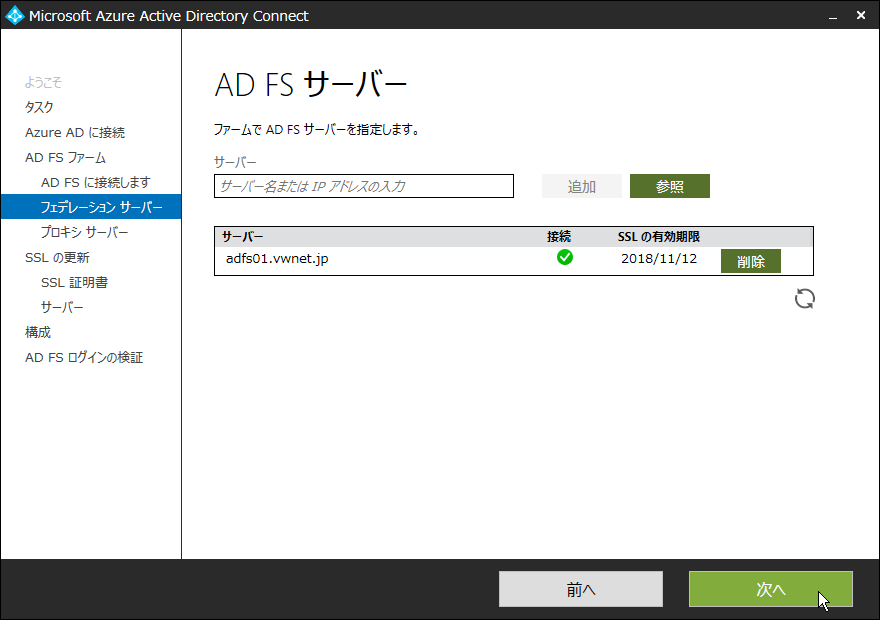
Task: Select サーバー under SSL の更新
Action: 62,307
